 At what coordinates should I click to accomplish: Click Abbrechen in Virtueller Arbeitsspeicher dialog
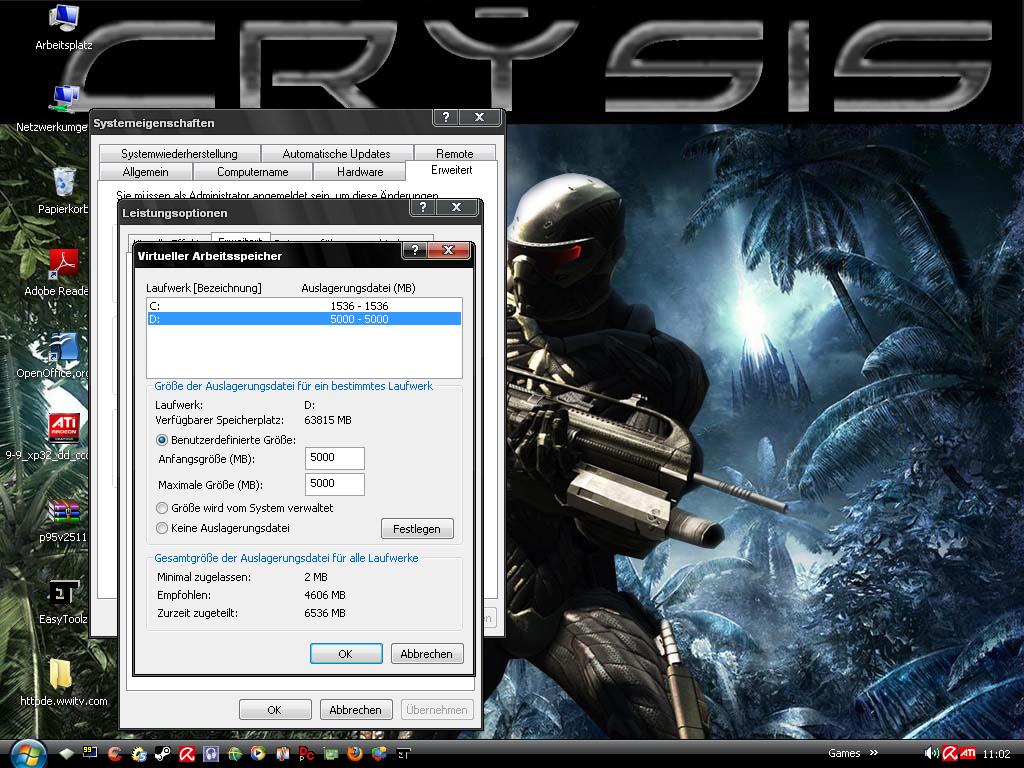426,654
